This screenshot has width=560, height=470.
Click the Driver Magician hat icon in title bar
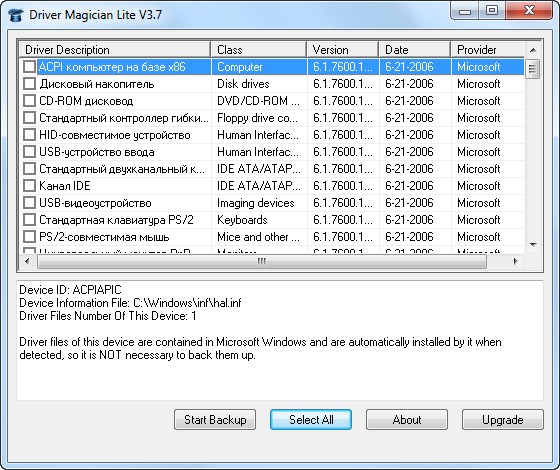pos(15,15)
